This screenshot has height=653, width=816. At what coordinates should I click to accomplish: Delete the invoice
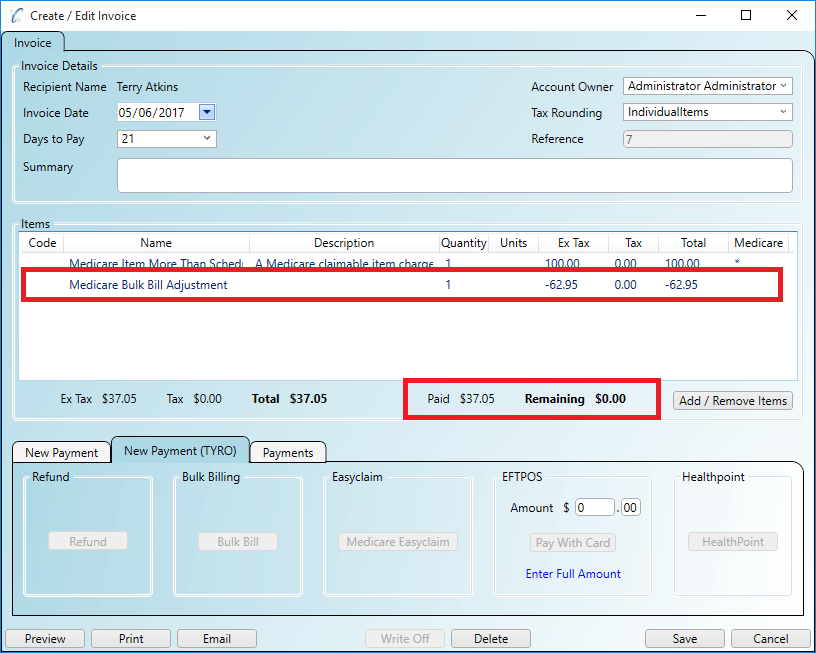pyautogui.click(x=490, y=638)
